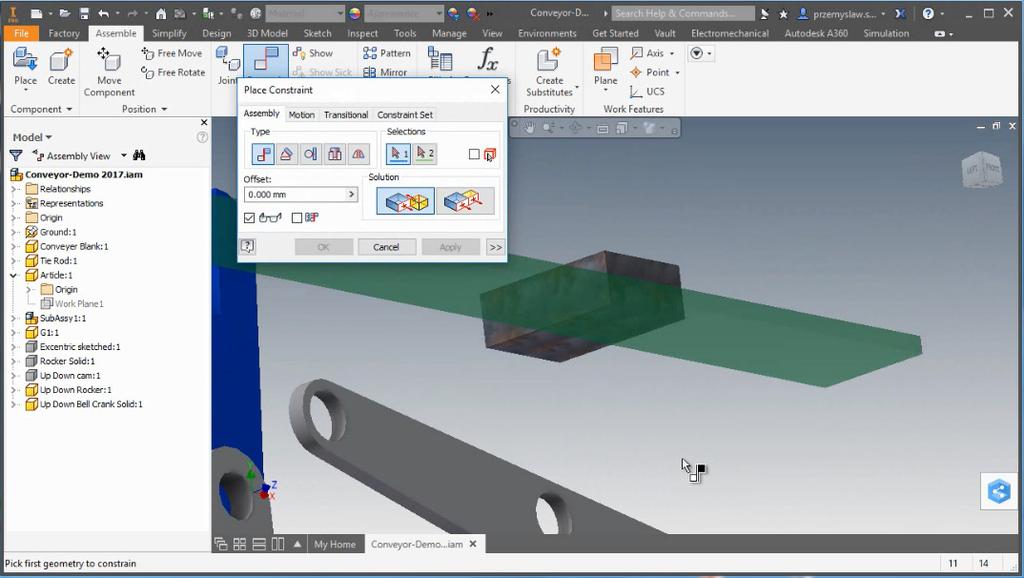Collapse the Article:1 node

point(13,275)
